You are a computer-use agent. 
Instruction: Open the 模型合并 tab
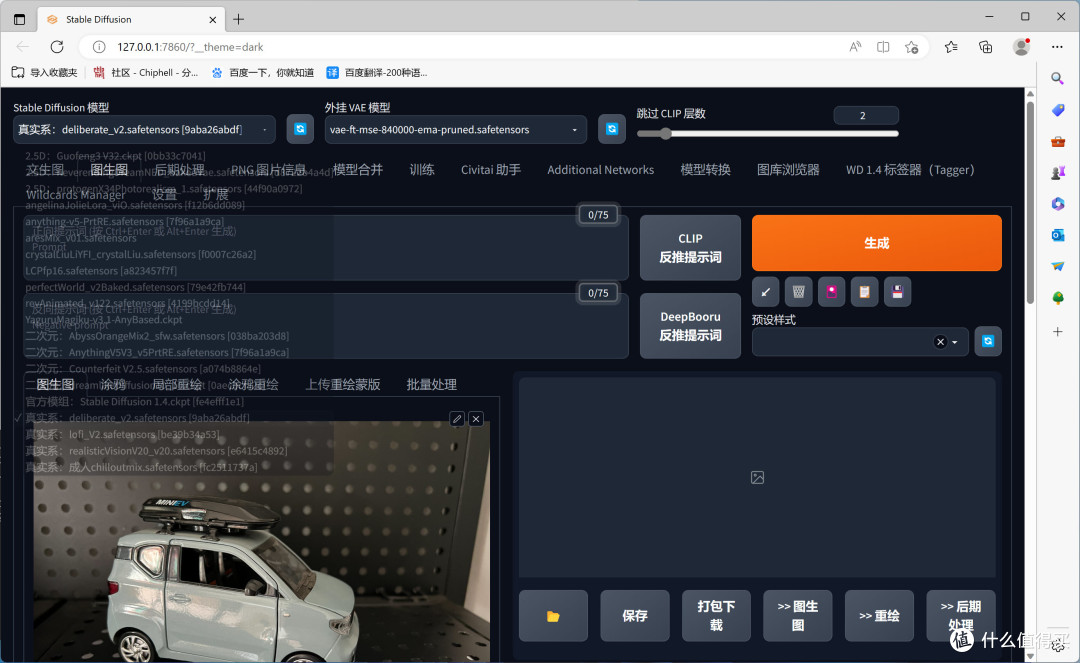click(358, 169)
